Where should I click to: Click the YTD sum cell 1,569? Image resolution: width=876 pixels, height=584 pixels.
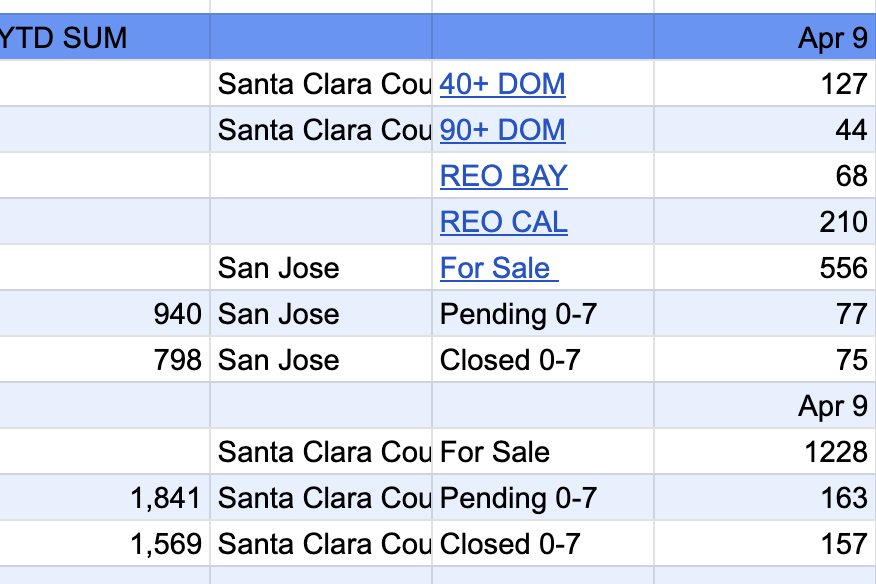[x=105, y=543]
